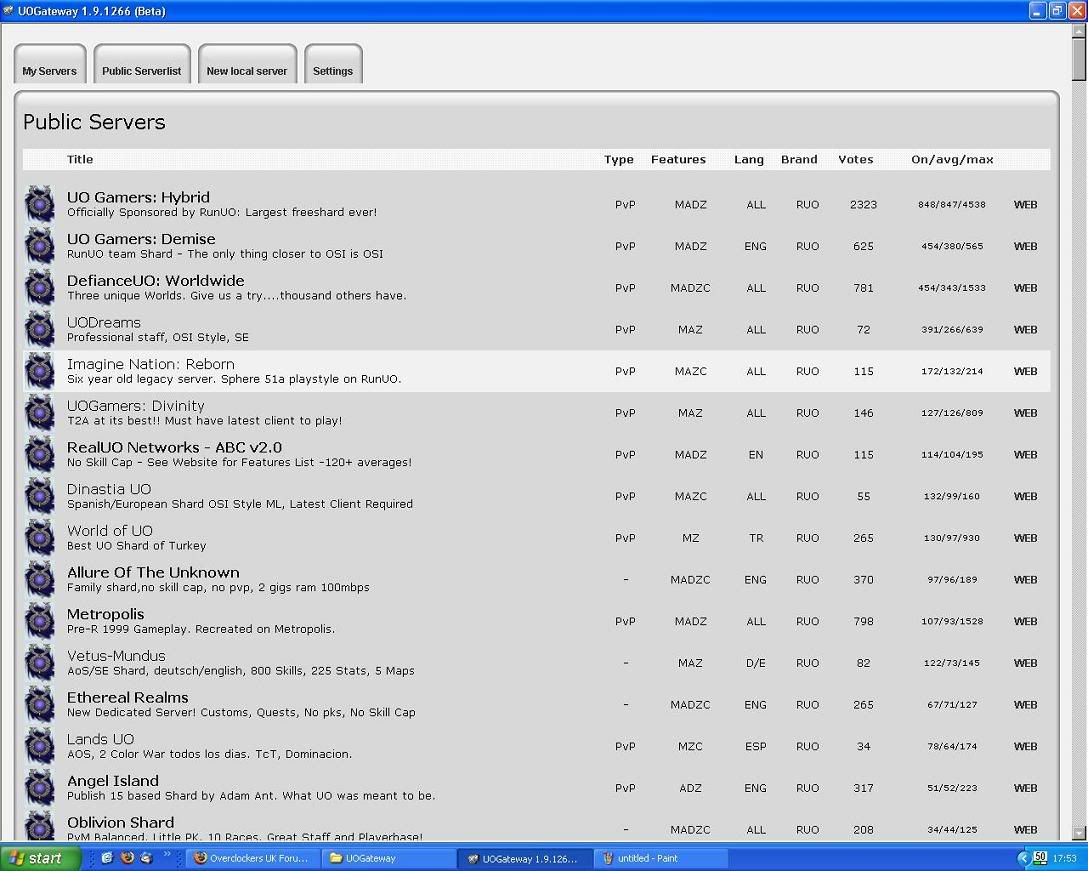Click the server icon beside Ethereal Realms

point(40,704)
